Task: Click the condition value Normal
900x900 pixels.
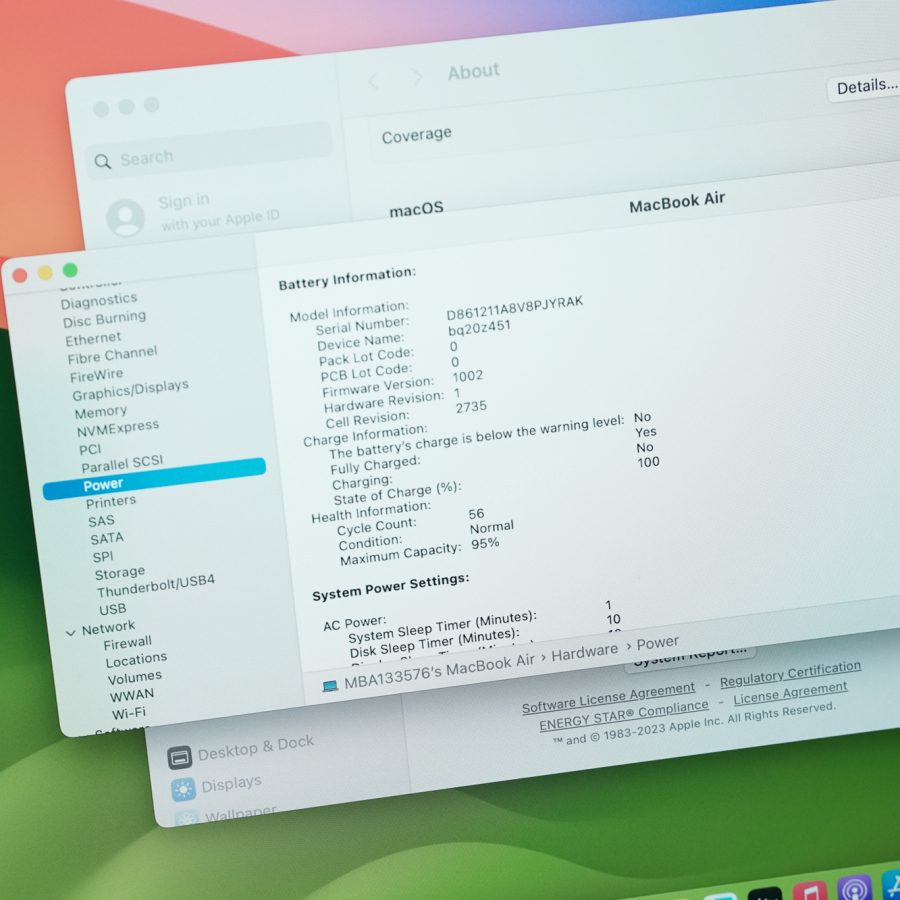Action: tap(491, 527)
